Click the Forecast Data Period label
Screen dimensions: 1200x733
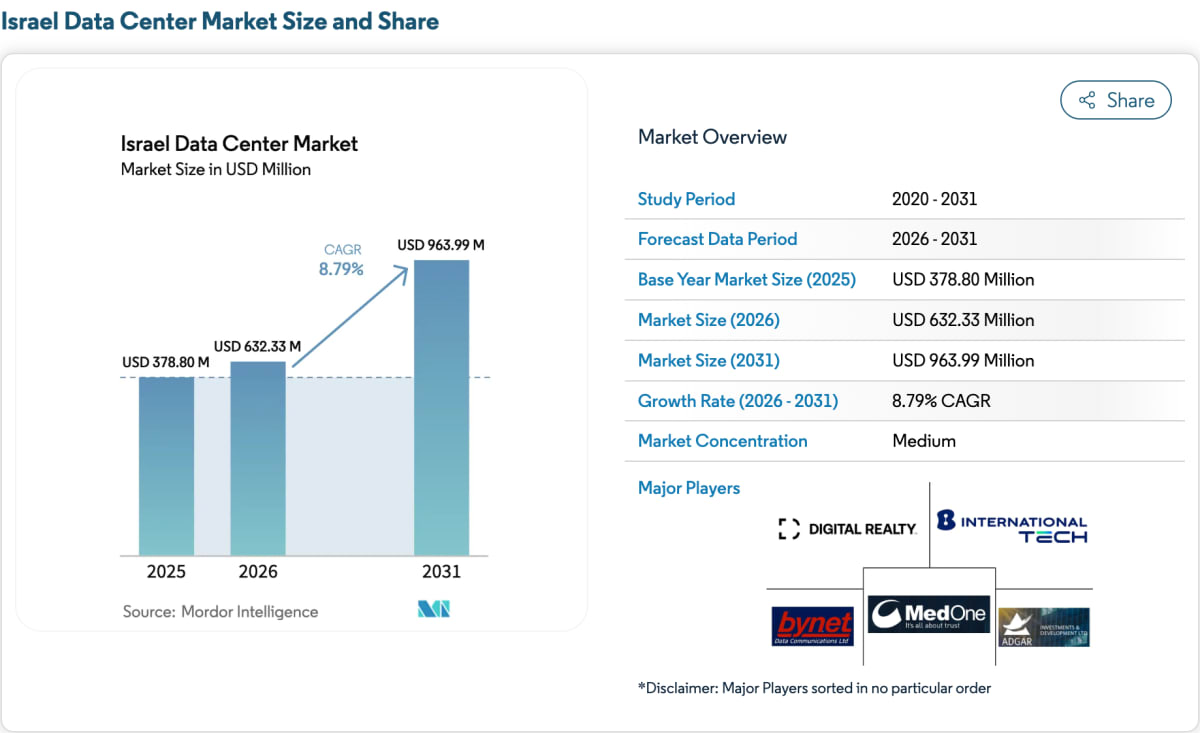(x=718, y=239)
